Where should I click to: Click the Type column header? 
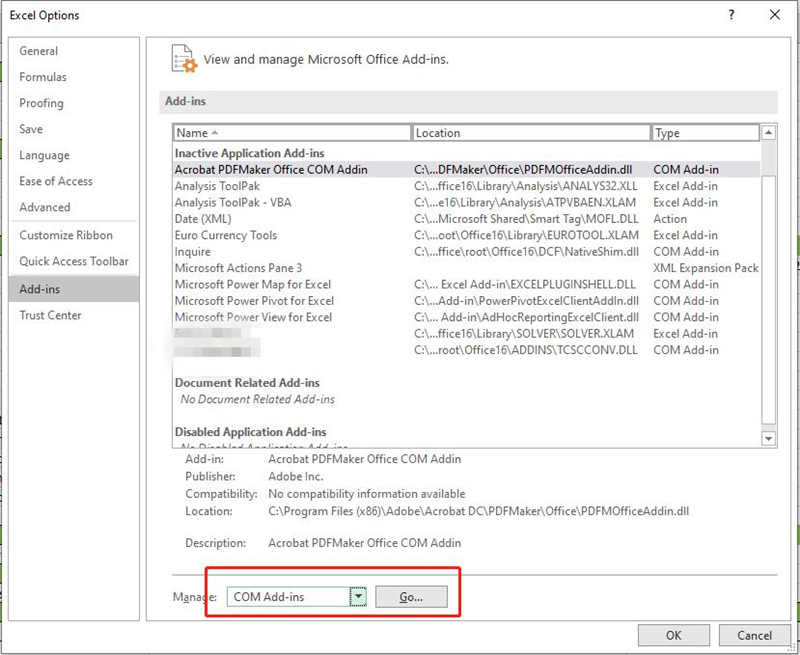[x=705, y=133]
